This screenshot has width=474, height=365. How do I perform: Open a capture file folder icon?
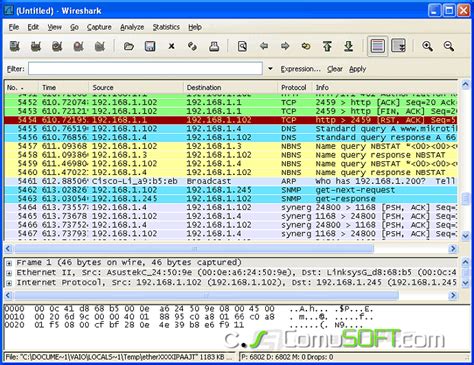tap(129, 46)
